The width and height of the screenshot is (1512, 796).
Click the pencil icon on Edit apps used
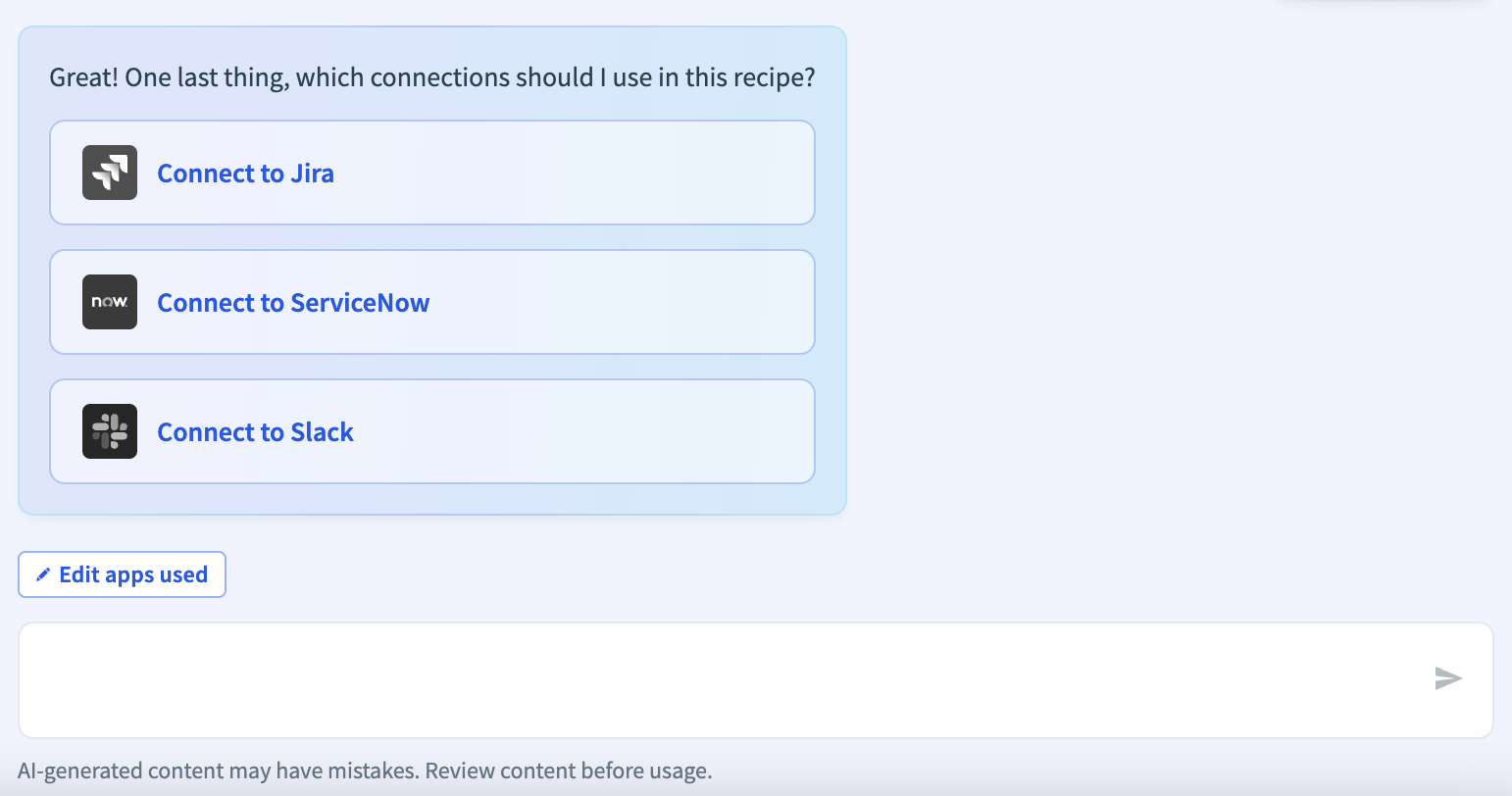tap(43, 573)
